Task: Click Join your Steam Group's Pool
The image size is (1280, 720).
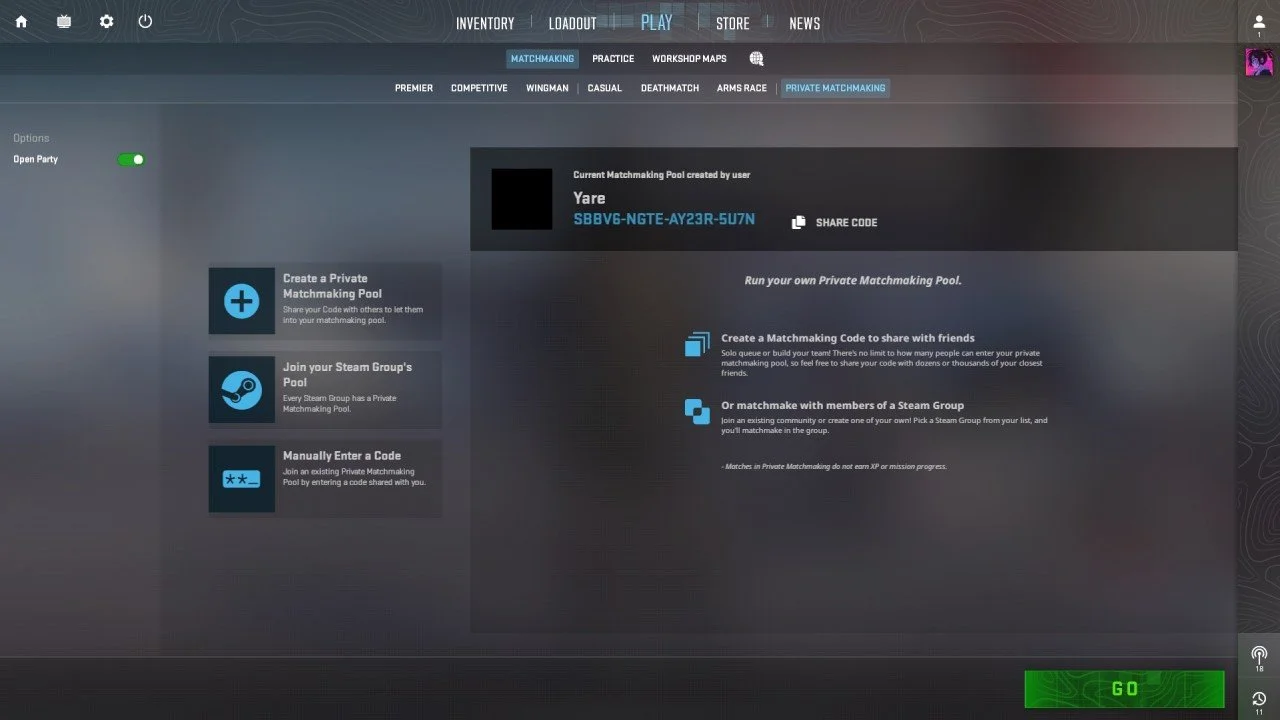Action: pos(325,390)
